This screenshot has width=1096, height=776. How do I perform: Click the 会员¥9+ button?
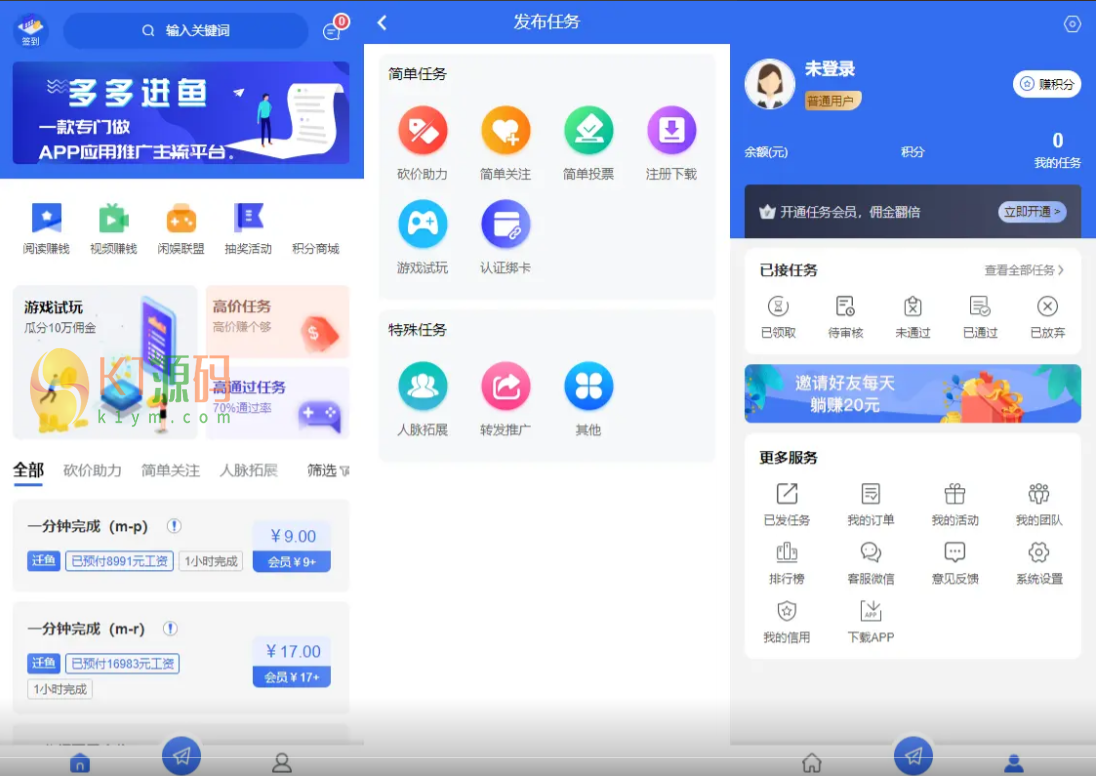click(x=291, y=561)
